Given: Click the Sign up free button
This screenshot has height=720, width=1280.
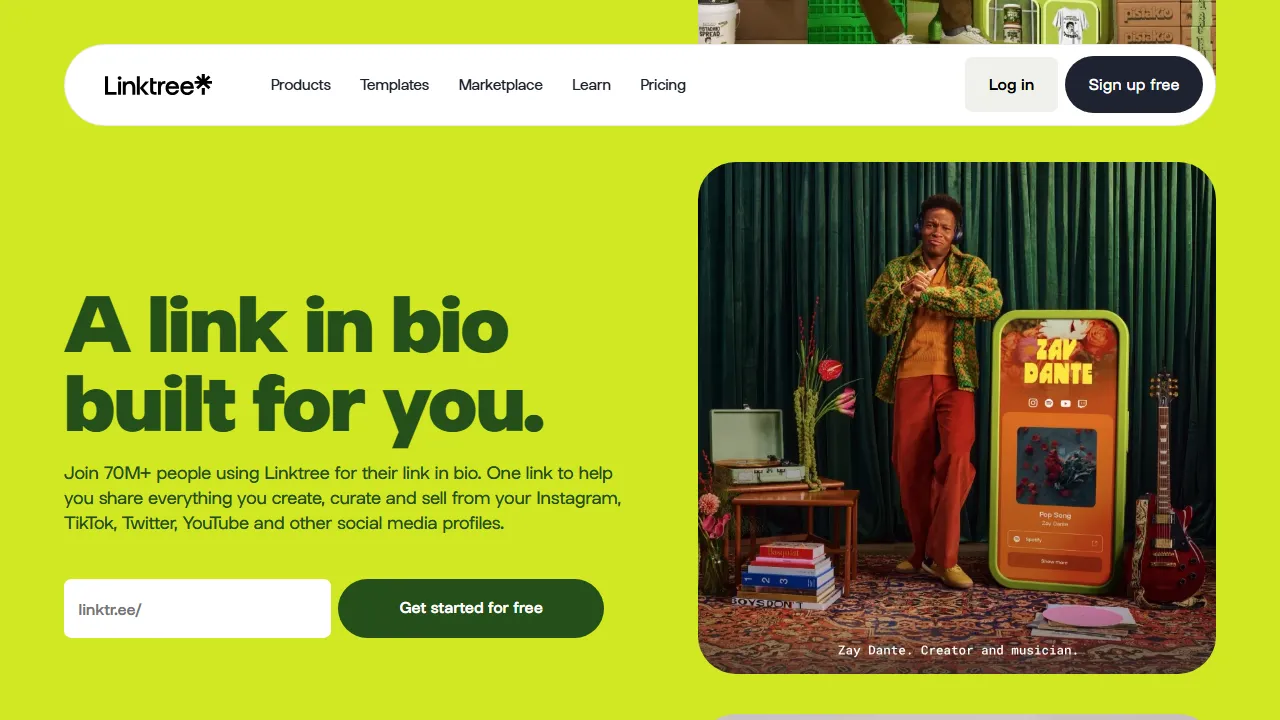Looking at the screenshot, I should [x=1134, y=84].
